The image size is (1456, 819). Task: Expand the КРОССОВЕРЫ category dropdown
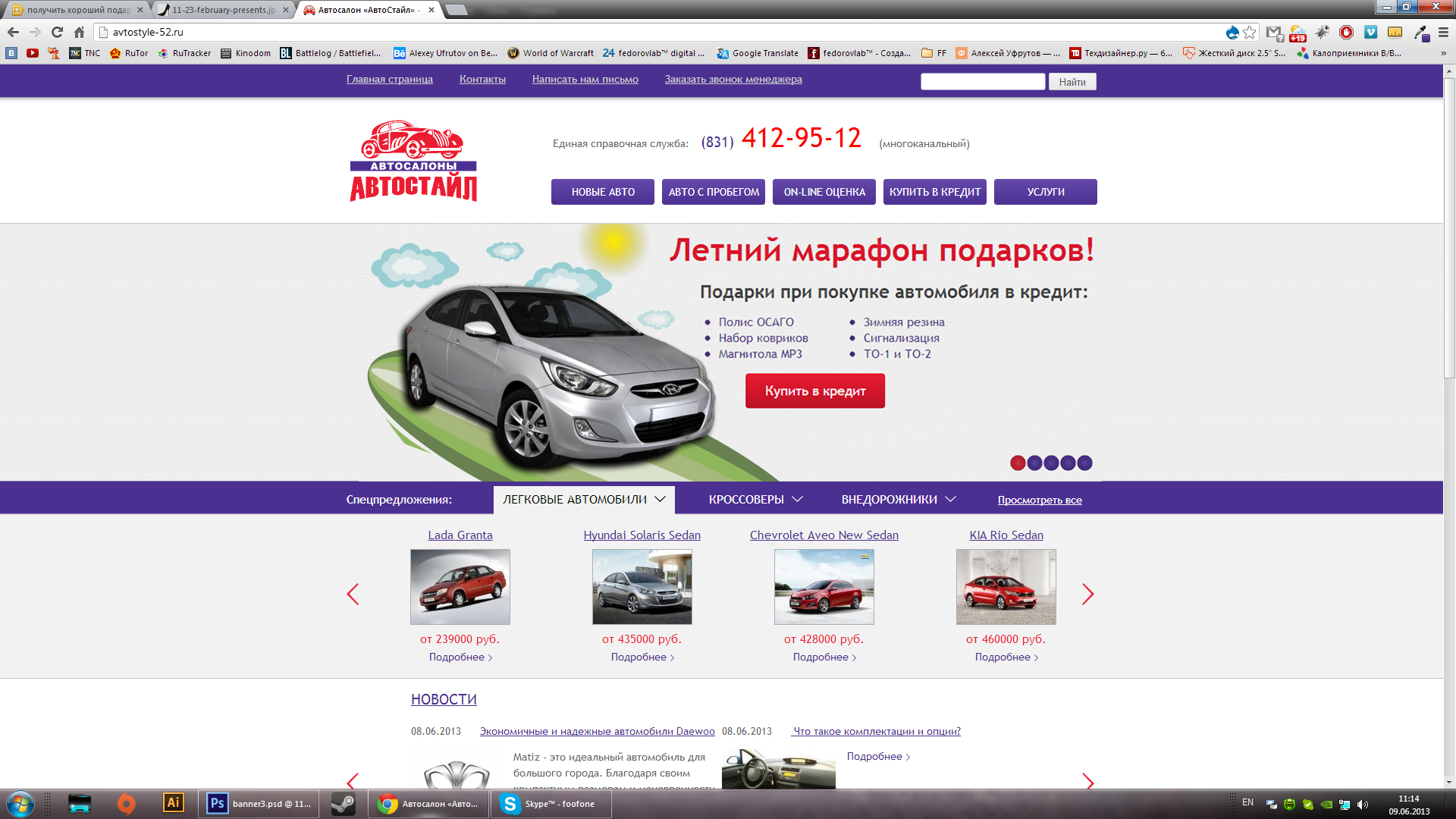tap(755, 500)
